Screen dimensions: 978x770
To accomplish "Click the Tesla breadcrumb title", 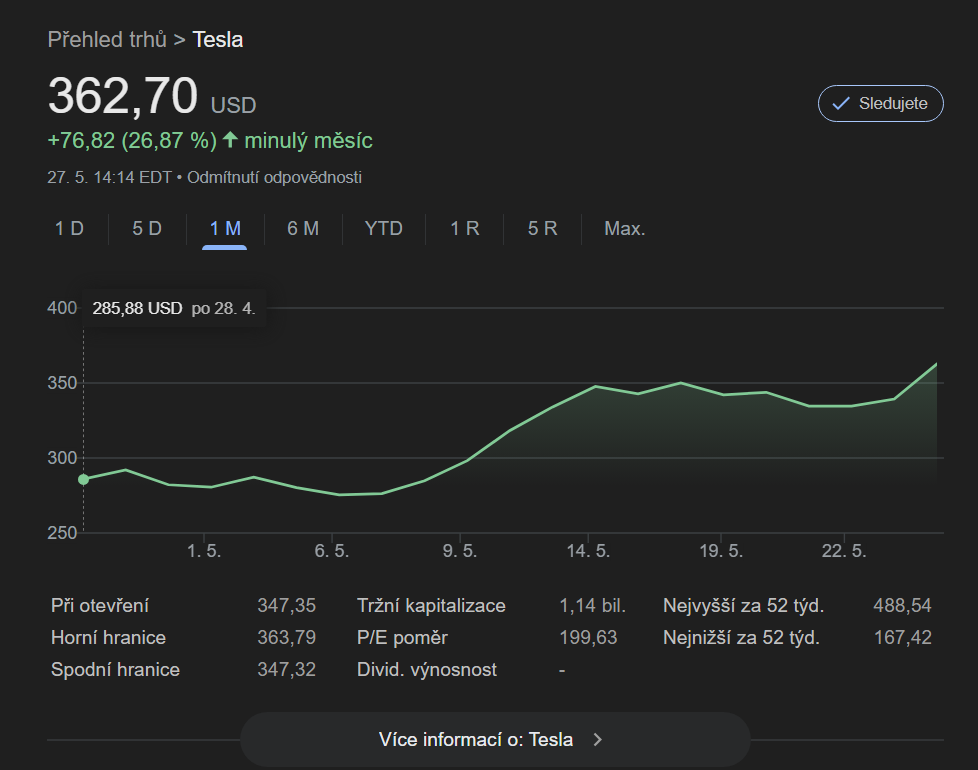I will point(218,40).
